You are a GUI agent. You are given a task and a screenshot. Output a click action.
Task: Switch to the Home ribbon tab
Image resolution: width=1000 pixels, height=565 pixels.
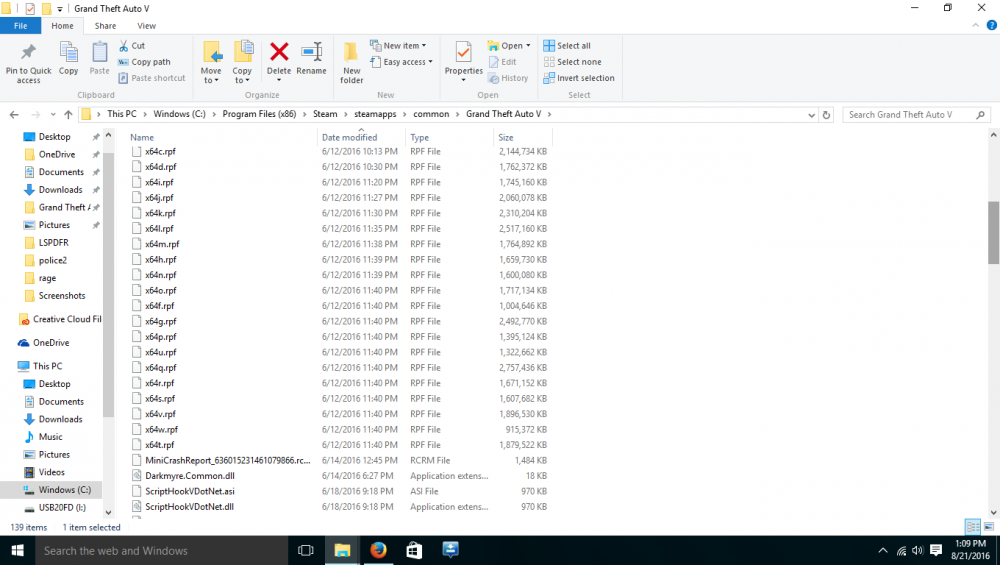coord(62,26)
